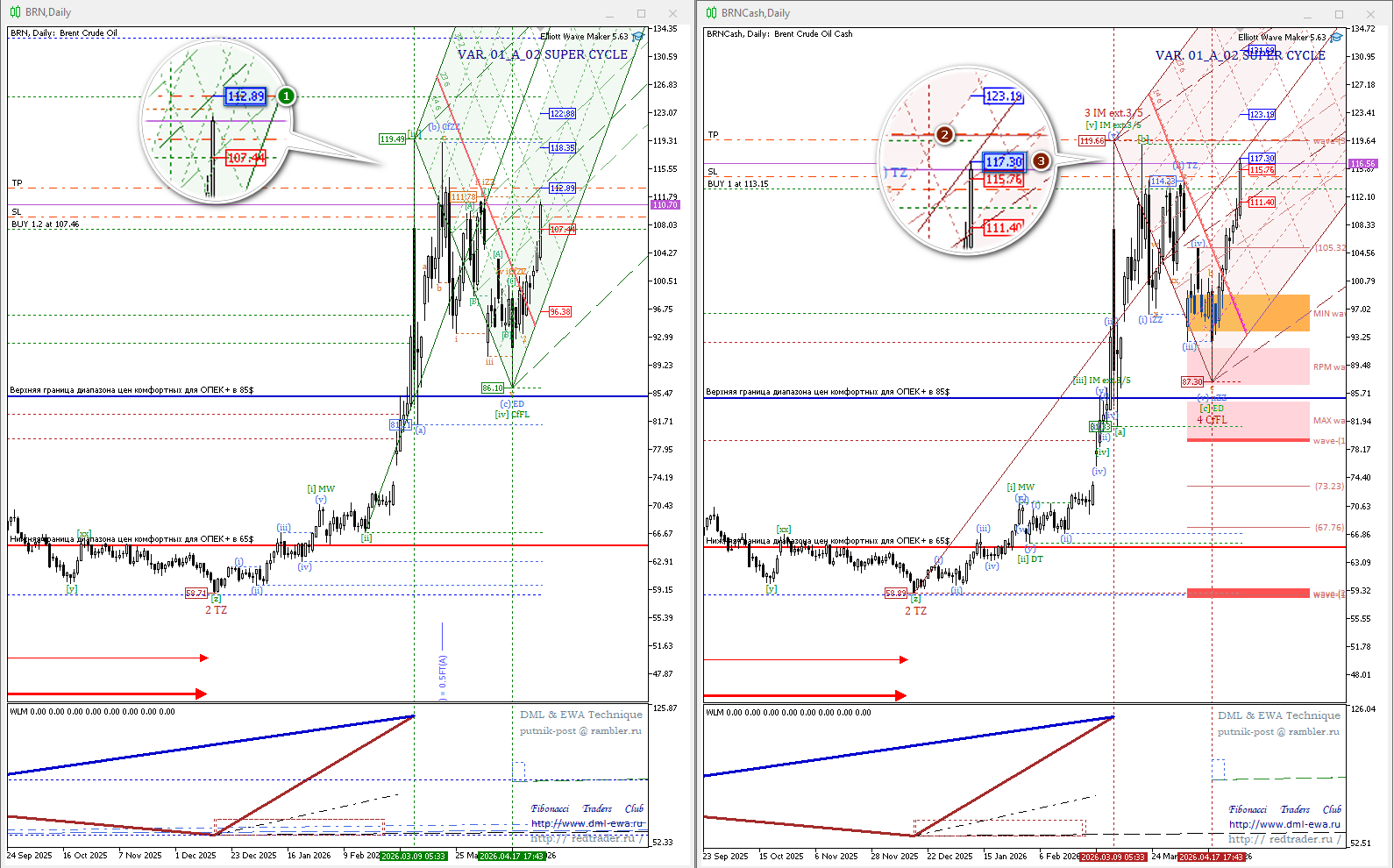Select the 116.56 current price marker
The height and width of the screenshot is (868, 1394).
click(1362, 164)
